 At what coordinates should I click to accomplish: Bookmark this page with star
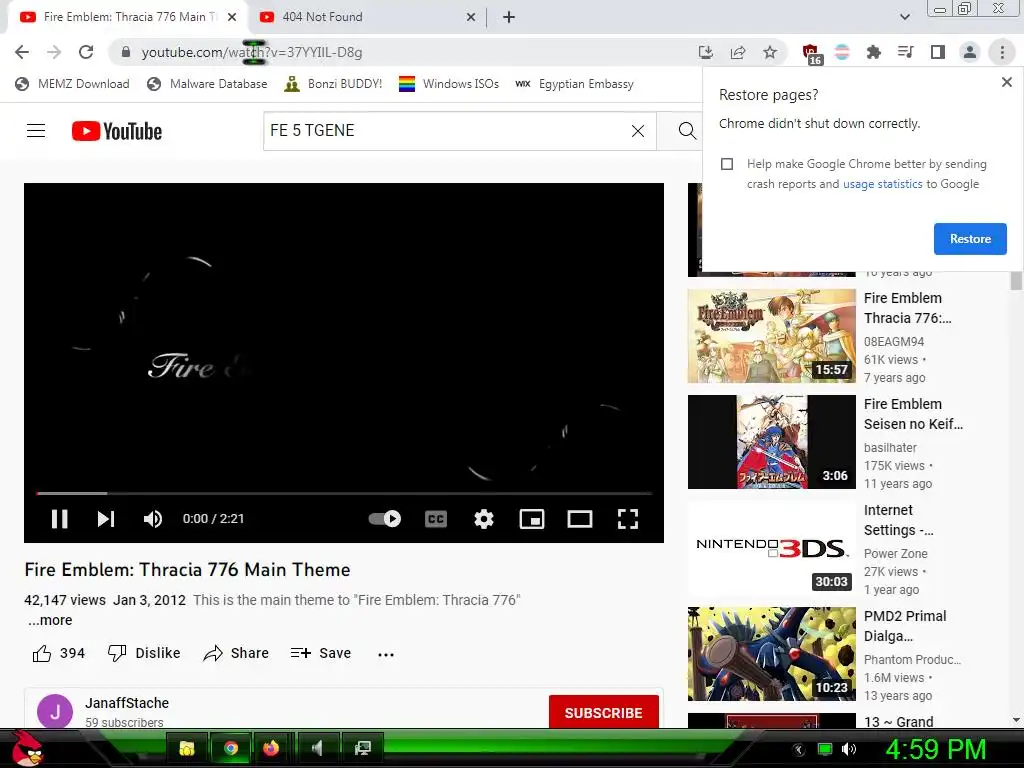[770, 52]
